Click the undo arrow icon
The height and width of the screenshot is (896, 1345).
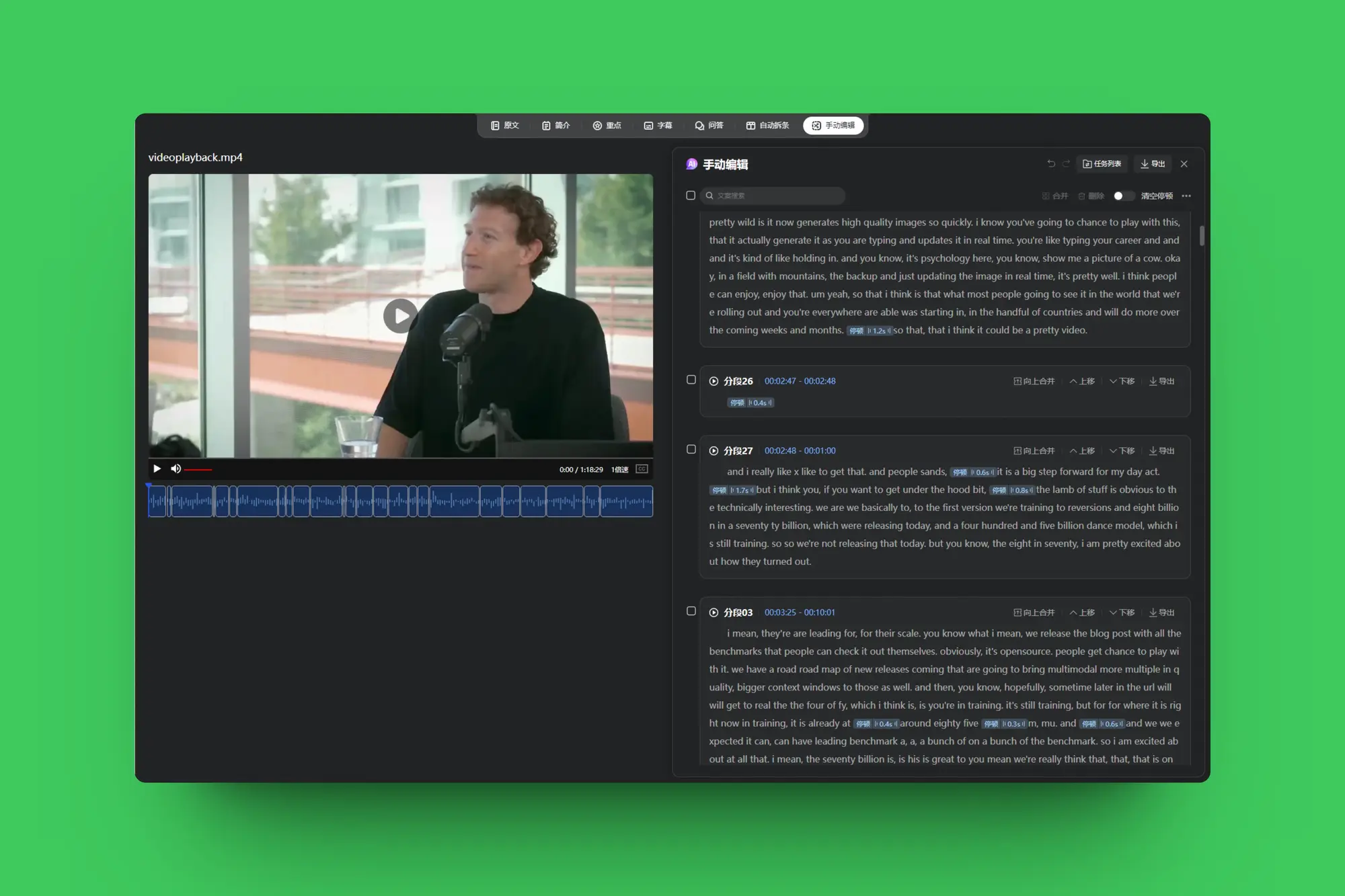[x=1051, y=163]
